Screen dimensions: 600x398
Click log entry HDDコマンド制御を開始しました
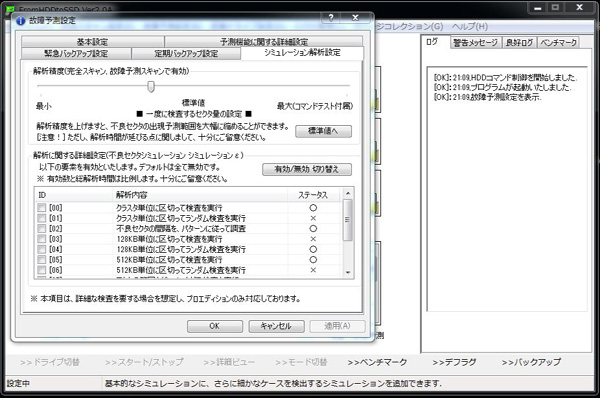505,77
